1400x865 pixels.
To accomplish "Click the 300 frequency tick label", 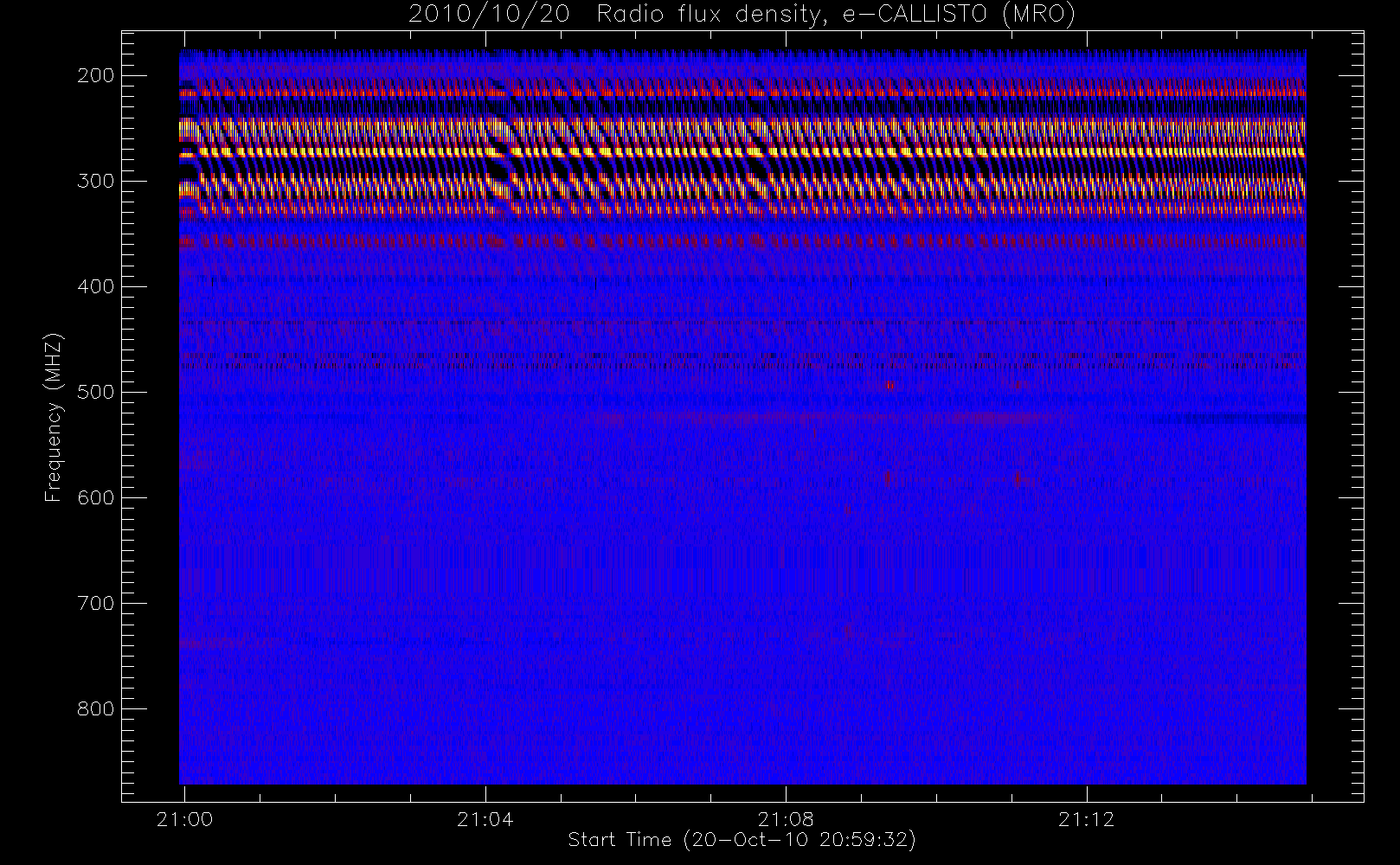I will (96, 181).
